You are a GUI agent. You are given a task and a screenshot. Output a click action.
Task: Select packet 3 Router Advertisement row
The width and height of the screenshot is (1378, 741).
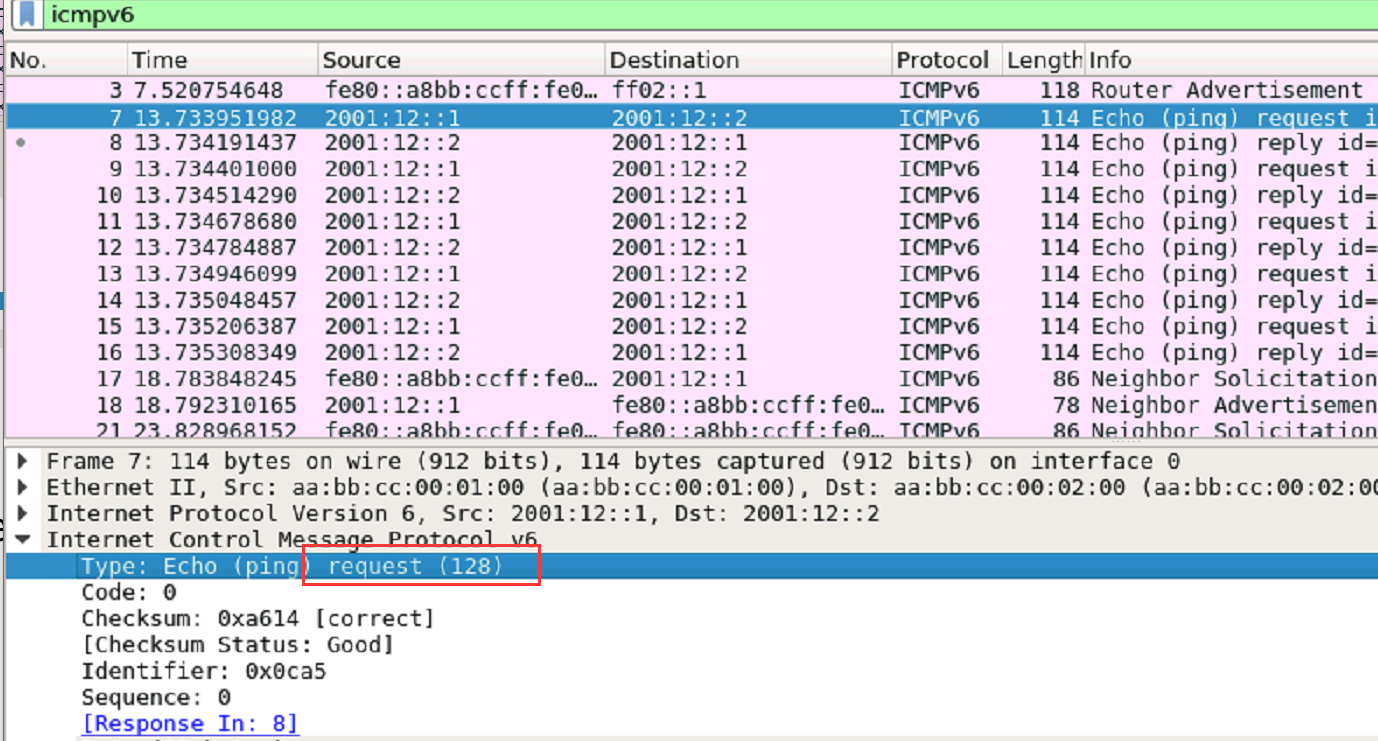click(692, 91)
